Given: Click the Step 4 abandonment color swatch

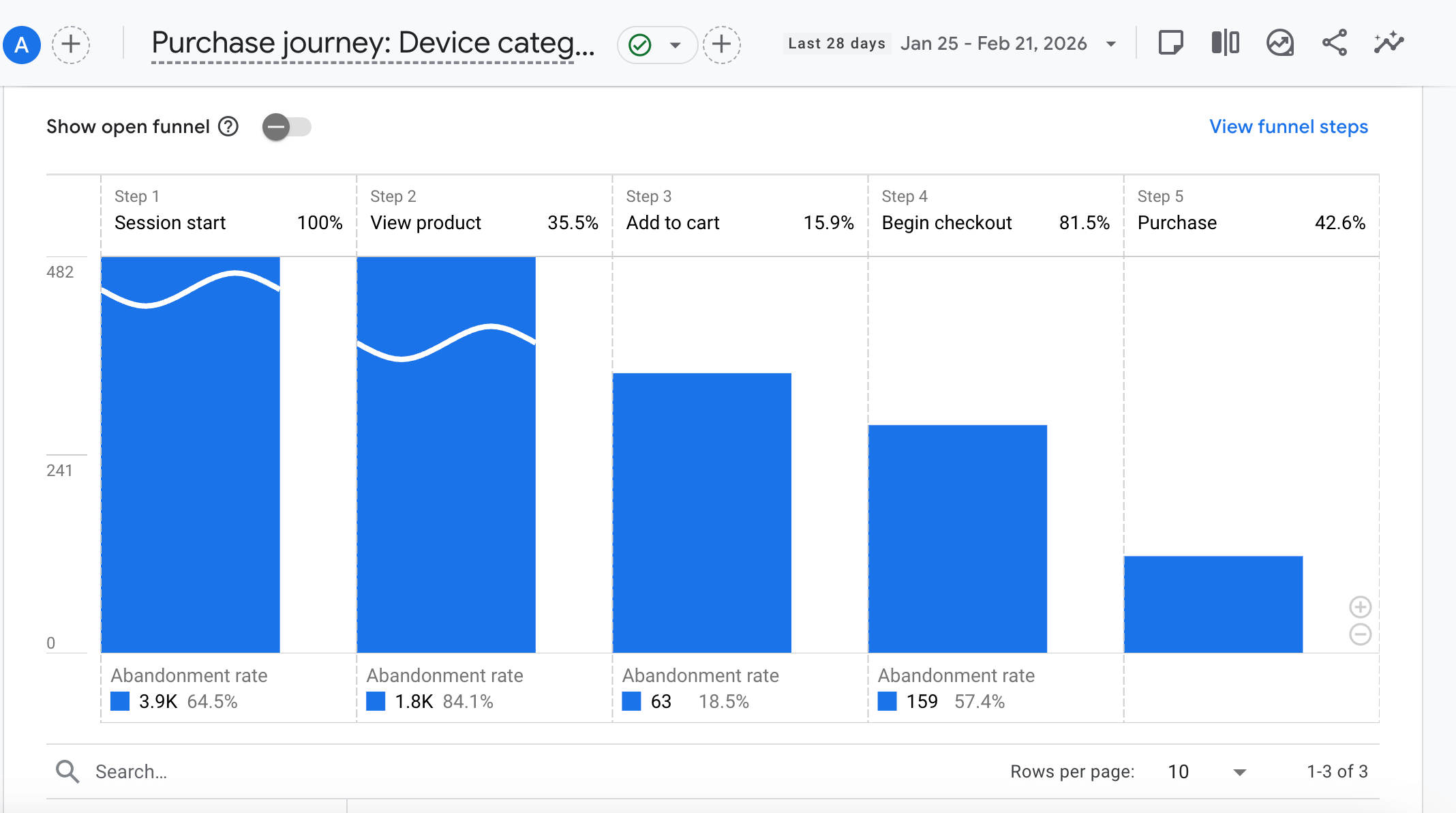Looking at the screenshot, I should 887,701.
